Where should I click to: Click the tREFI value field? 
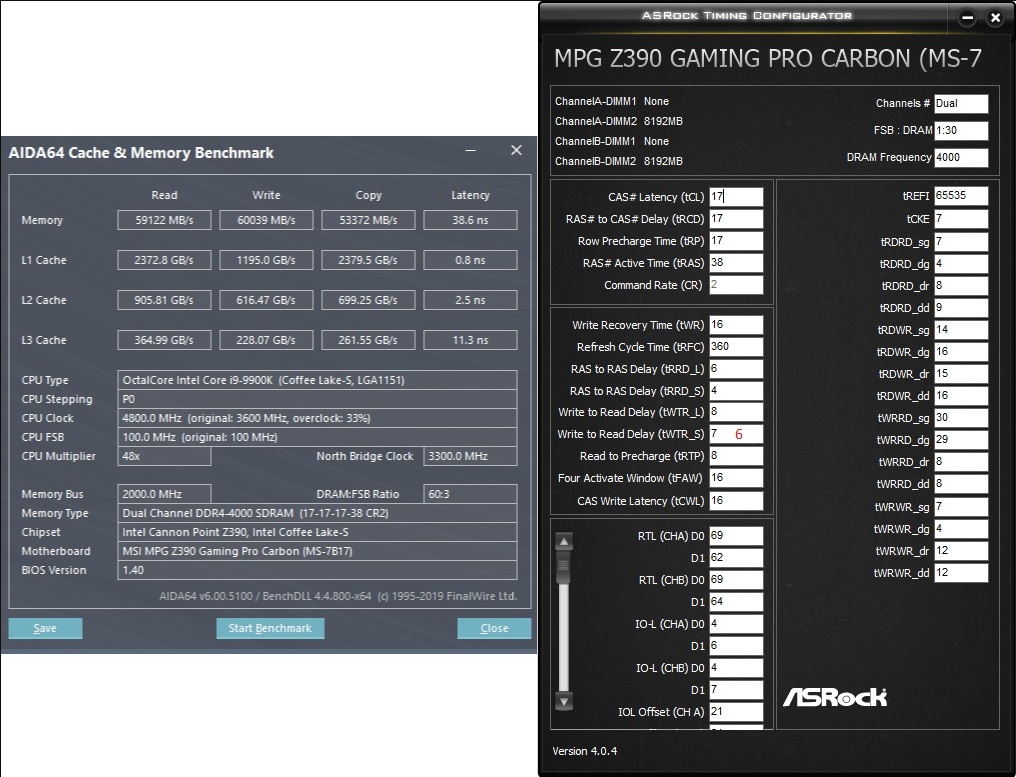point(961,196)
